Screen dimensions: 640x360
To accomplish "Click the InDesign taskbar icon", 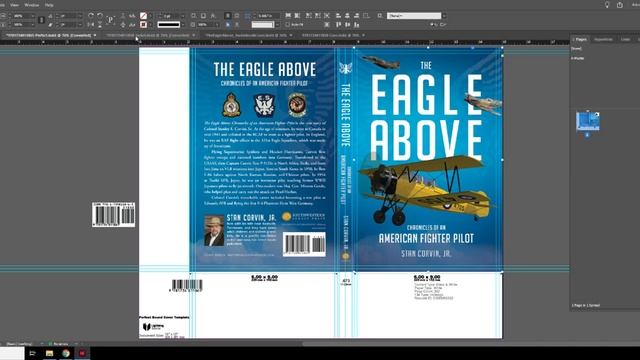I will pyautogui.click(x=82, y=353).
